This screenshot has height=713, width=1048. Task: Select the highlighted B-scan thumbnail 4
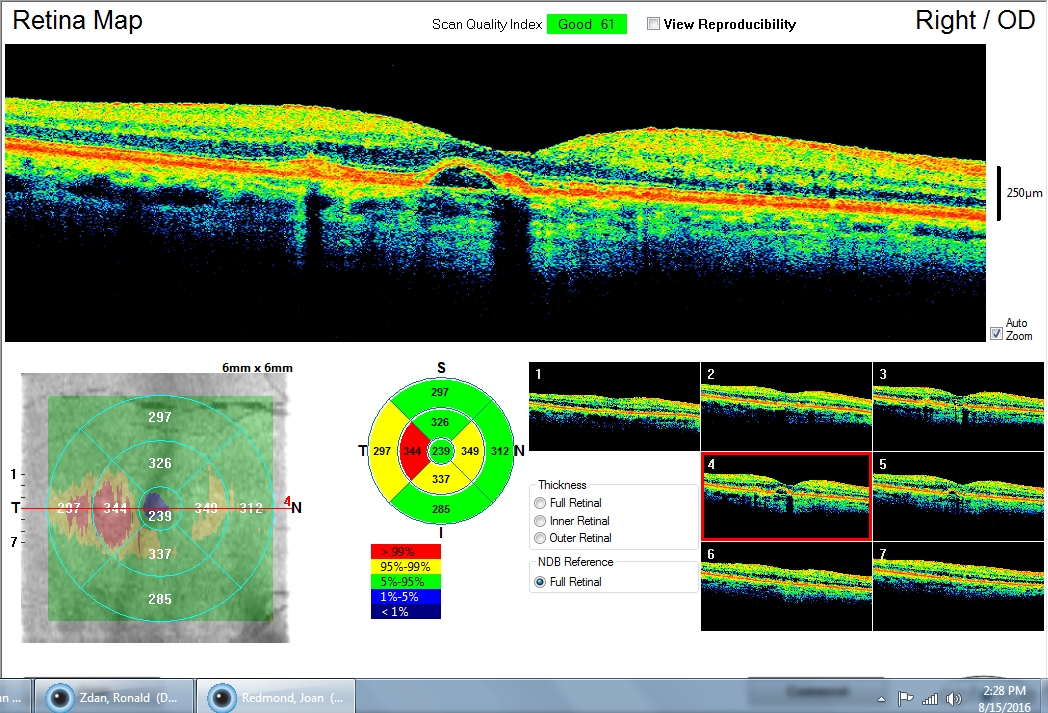786,496
